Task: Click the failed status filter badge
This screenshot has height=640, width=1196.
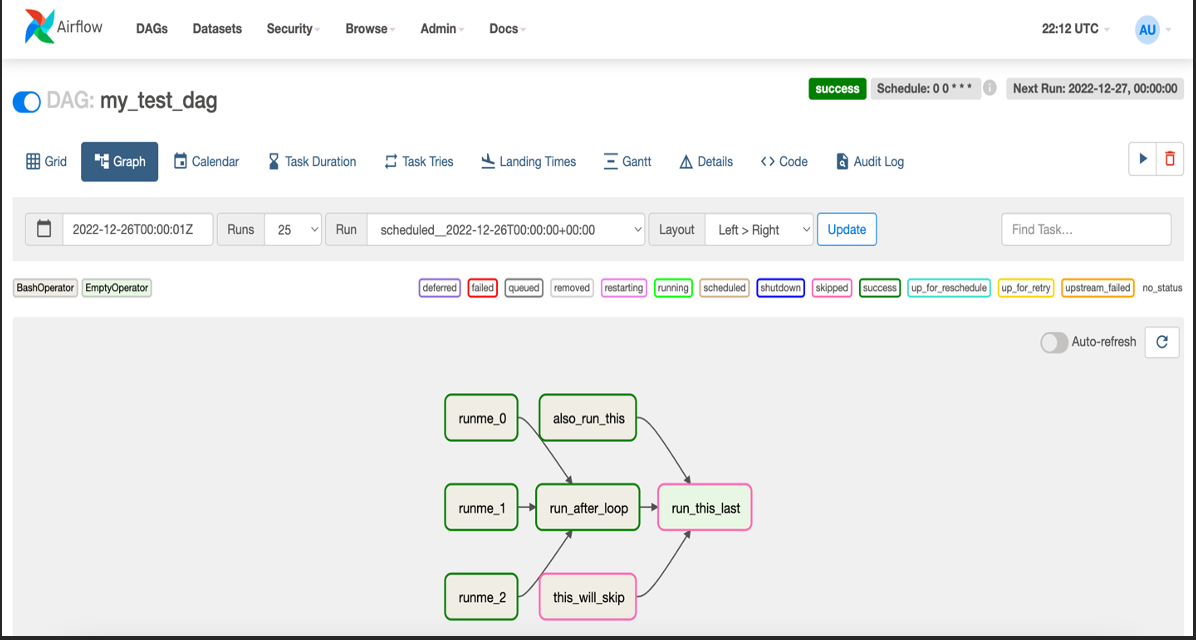Action: 482,288
